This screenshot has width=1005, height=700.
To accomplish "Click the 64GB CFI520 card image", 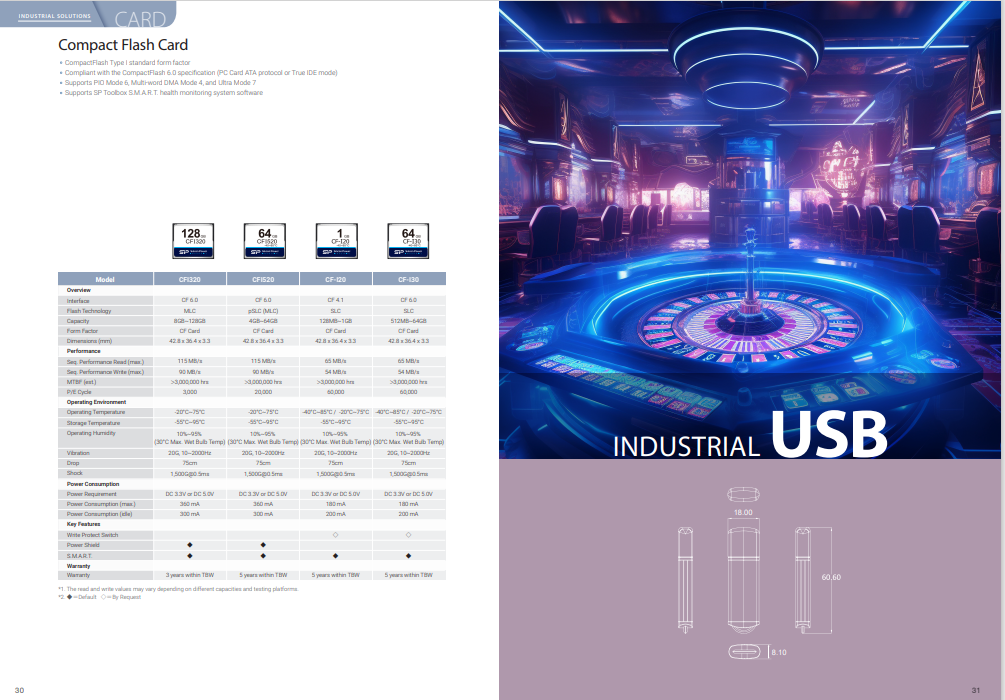I will pos(265,241).
